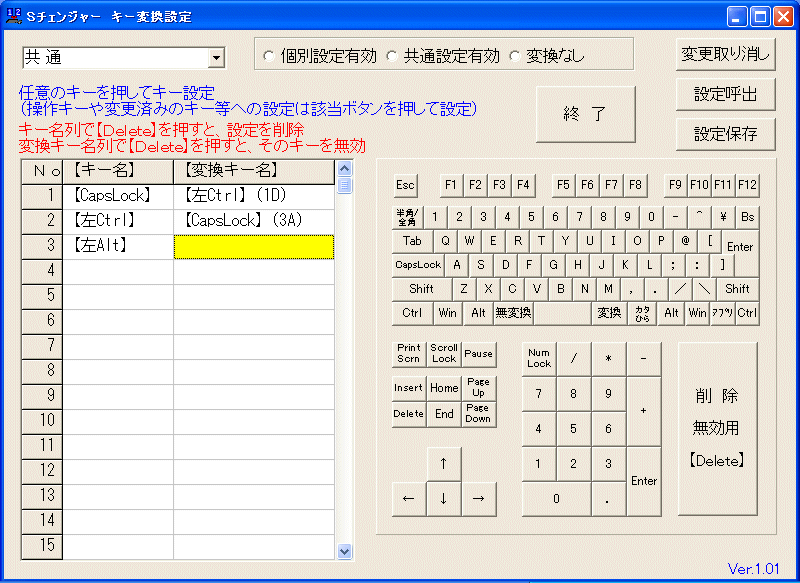Click the right Shift key
This screenshot has height=583, width=800.
(738, 289)
